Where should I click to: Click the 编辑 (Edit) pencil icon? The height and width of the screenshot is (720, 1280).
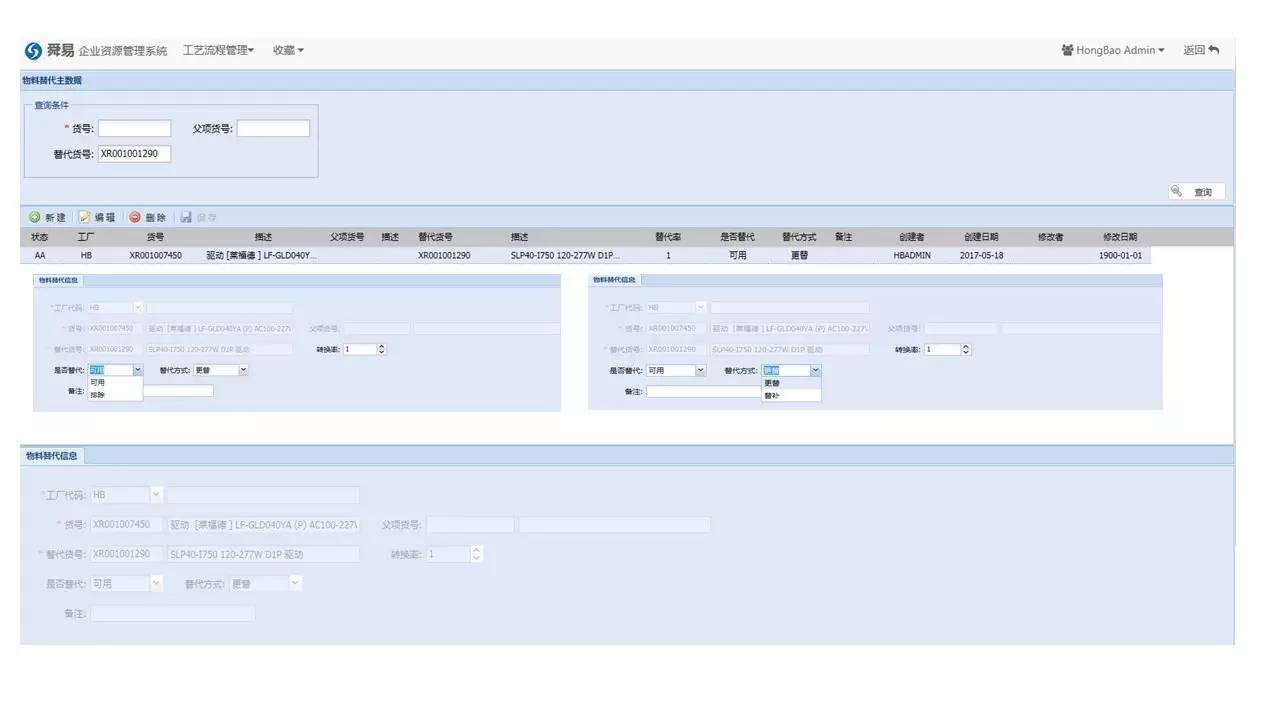coord(85,217)
